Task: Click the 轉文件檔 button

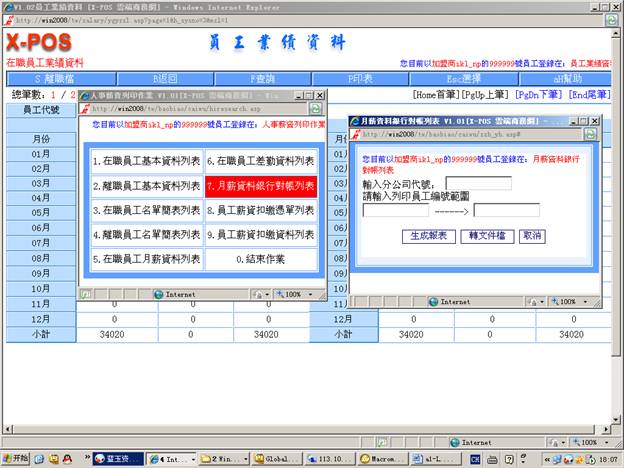Action: point(487,236)
